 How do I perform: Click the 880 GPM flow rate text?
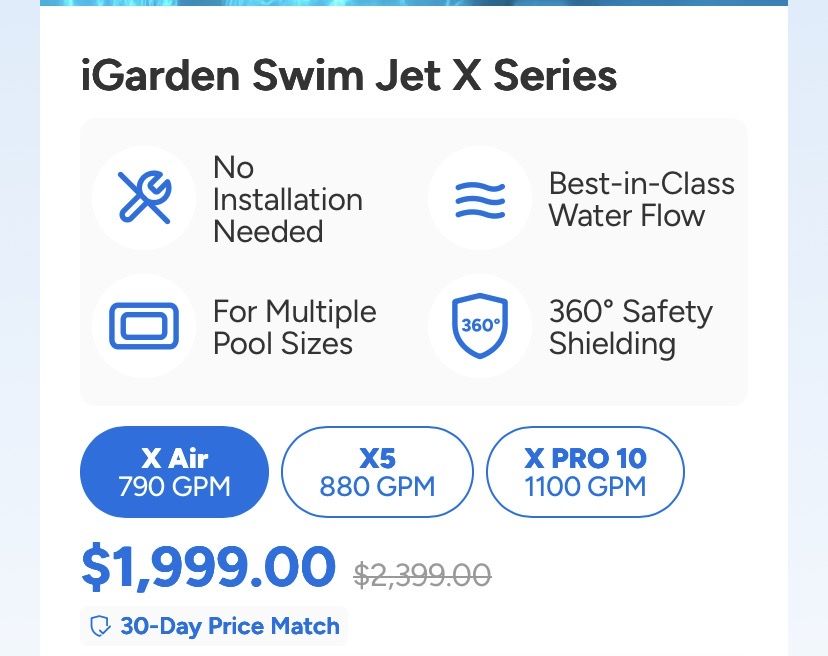(377, 486)
